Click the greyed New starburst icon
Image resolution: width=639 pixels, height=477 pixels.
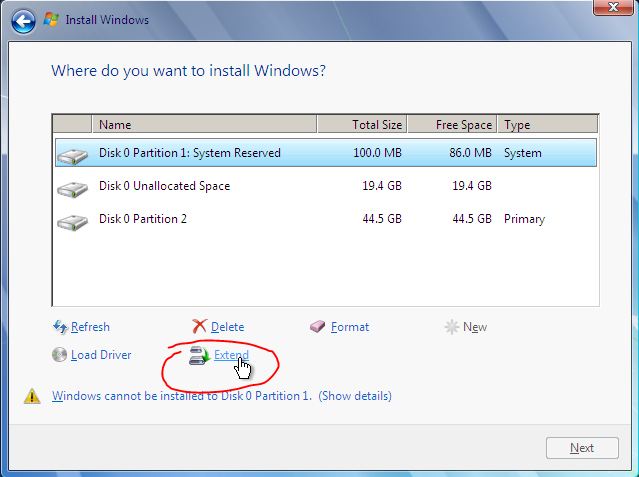(452, 327)
